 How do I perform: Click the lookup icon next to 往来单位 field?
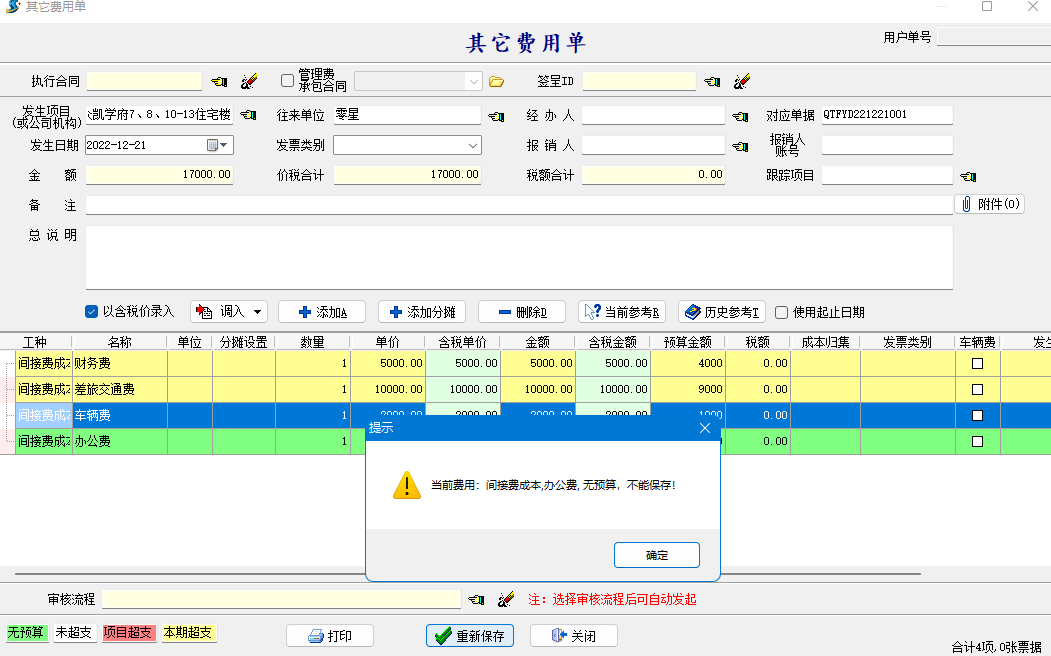496,116
